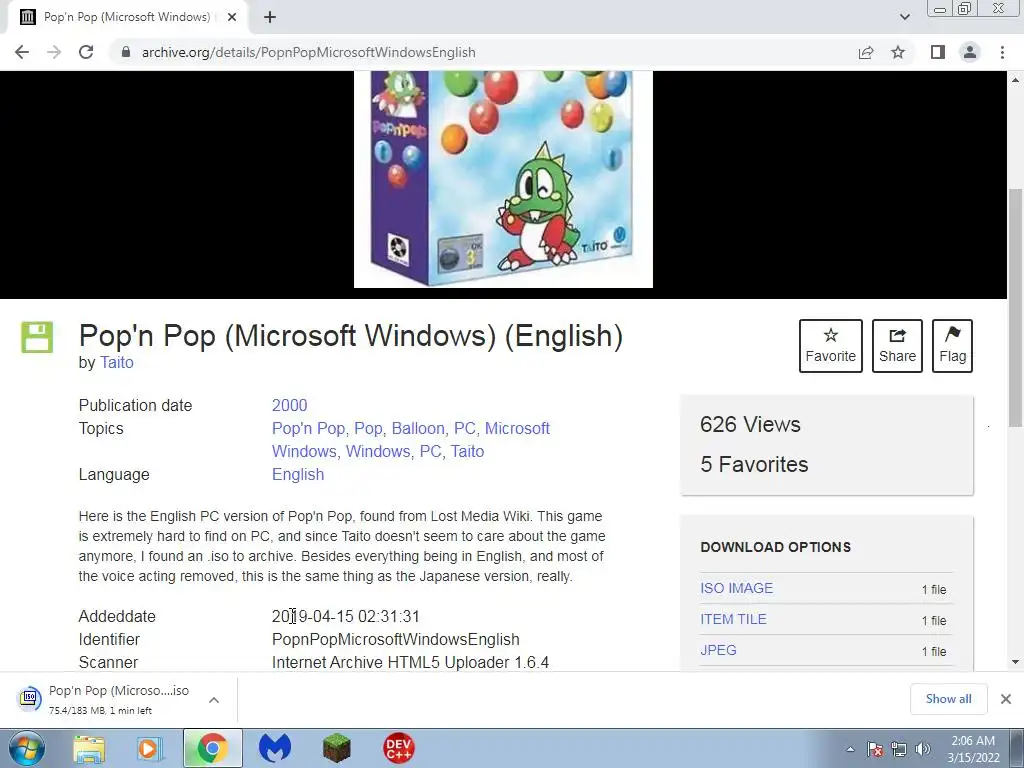Share this page icon in address bar

[866, 52]
